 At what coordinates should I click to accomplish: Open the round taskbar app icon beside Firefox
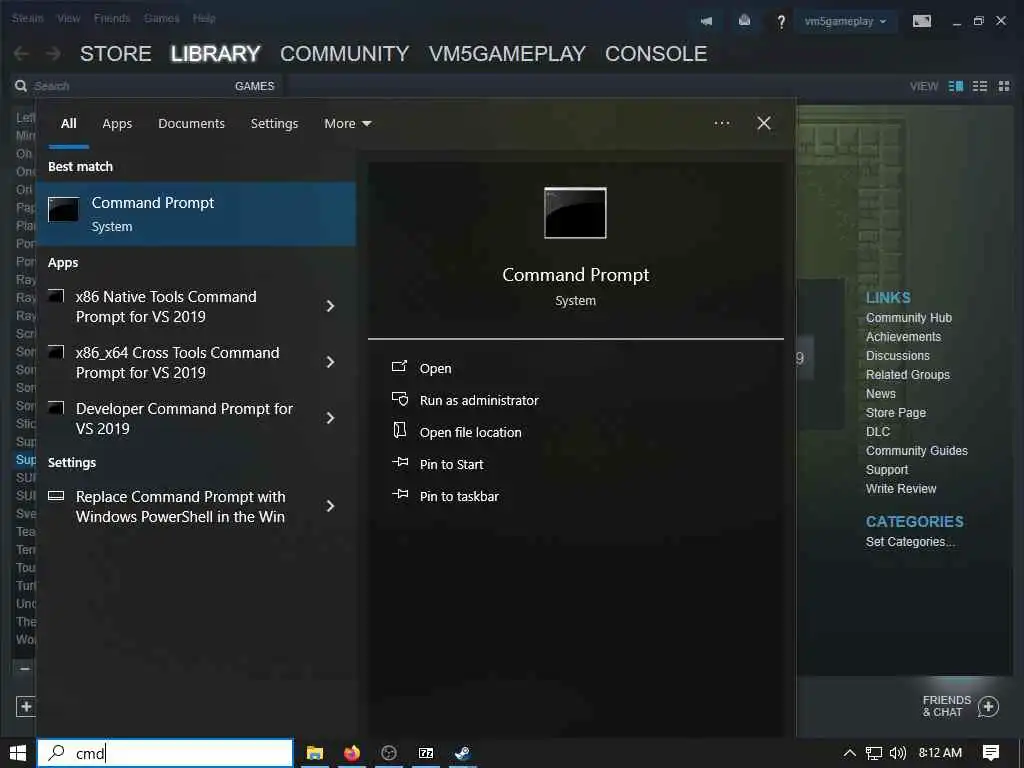pos(389,753)
